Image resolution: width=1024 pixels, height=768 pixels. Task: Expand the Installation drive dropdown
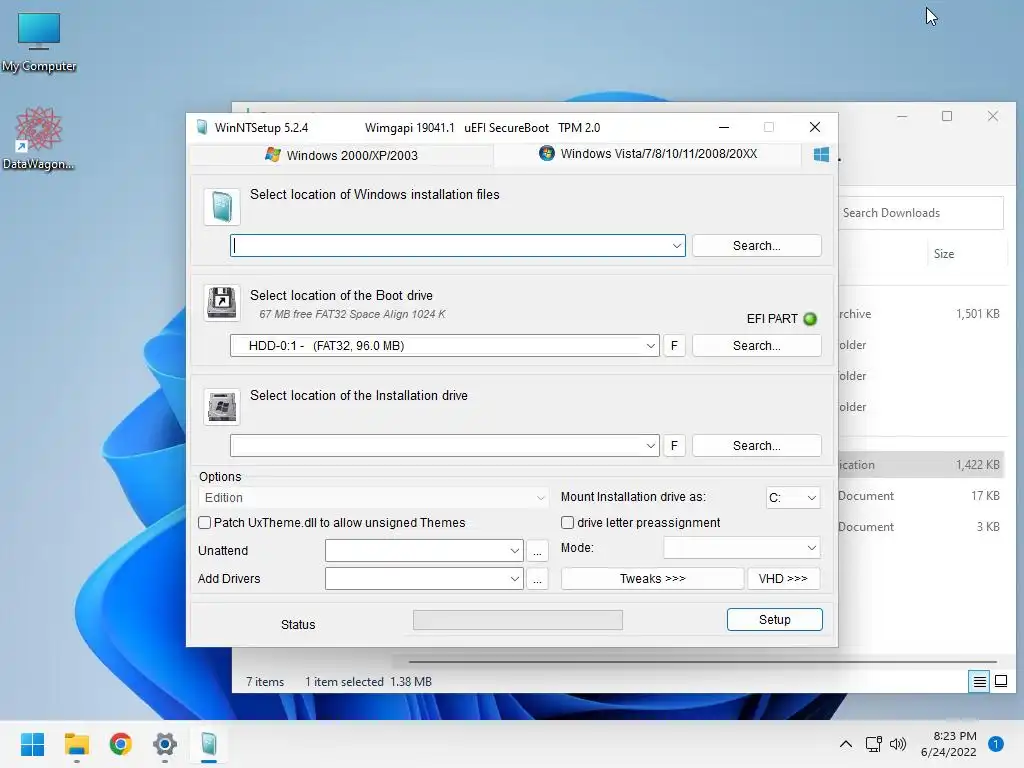pos(650,445)
